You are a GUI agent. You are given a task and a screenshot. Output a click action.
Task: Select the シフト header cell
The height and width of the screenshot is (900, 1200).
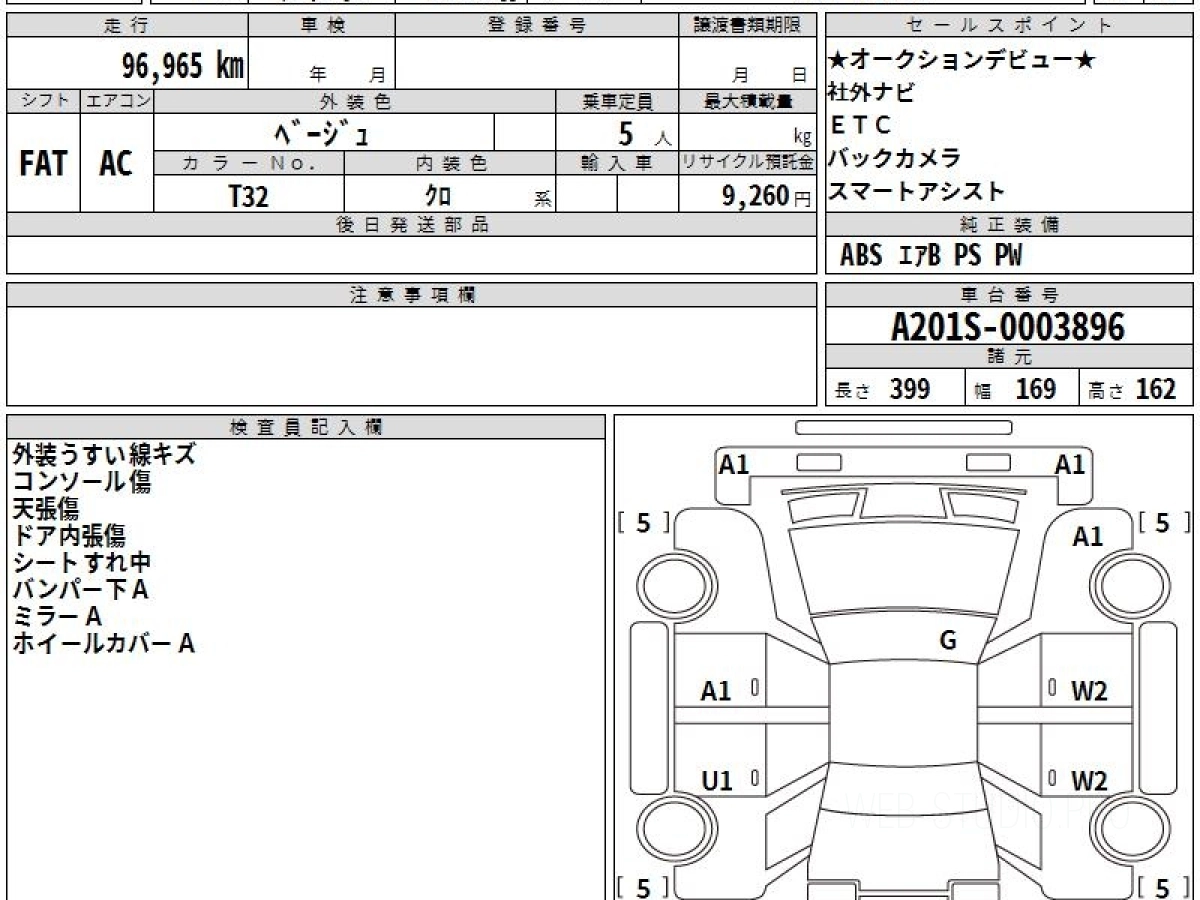click(44, 101)
